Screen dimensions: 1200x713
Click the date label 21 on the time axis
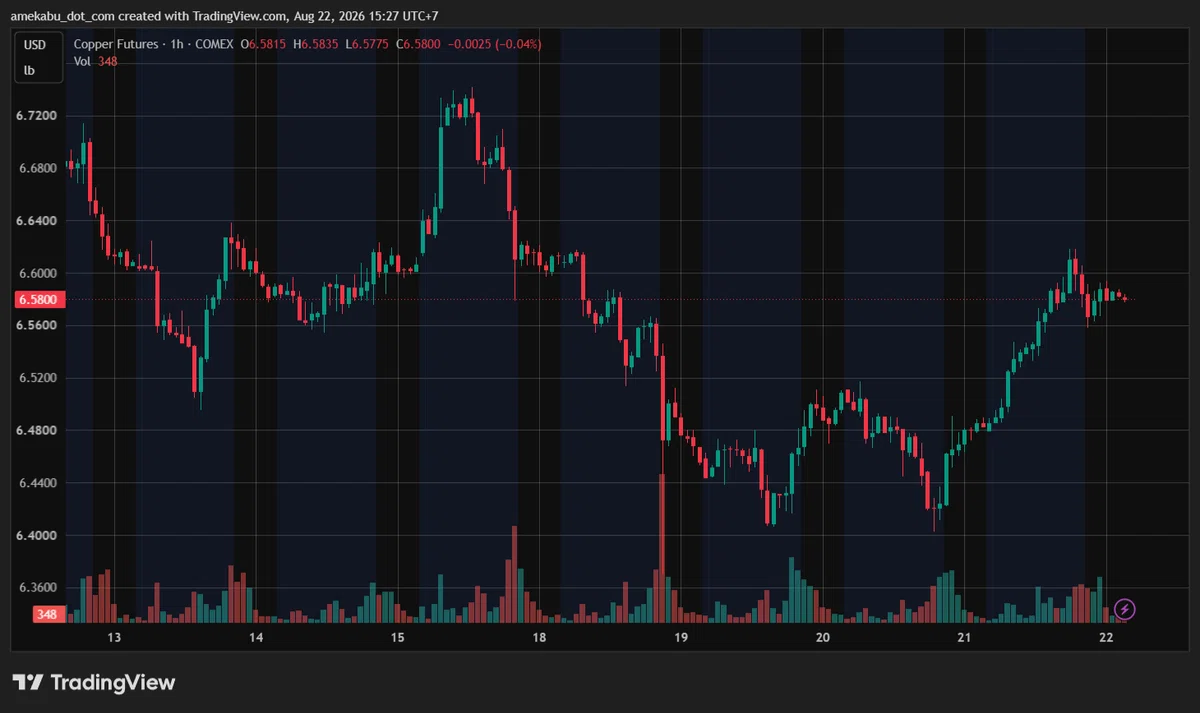pos(965,638)
